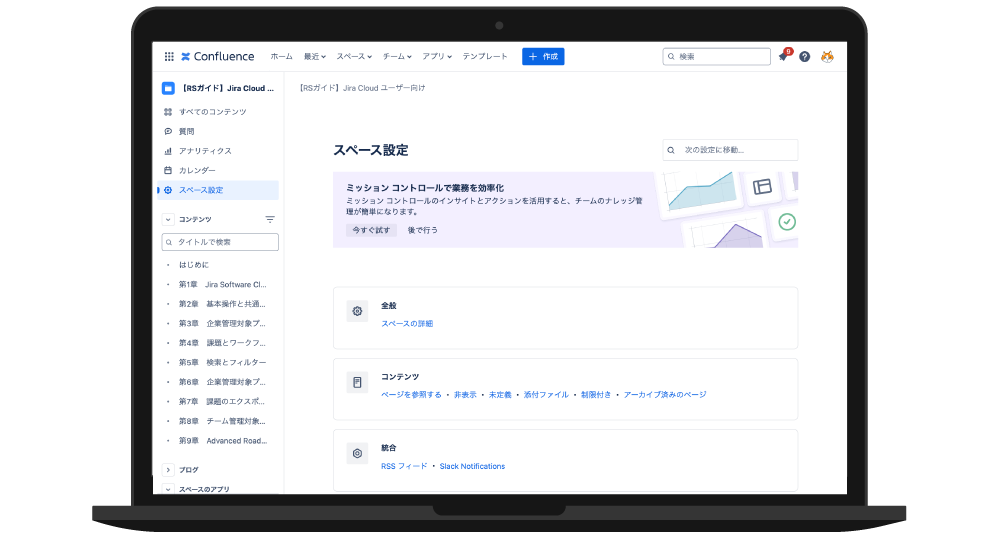Collapse the コンテンツ section chevron
Viewport: 1000px width, 538px height.
pyautogui.click(x=168, y=219)
